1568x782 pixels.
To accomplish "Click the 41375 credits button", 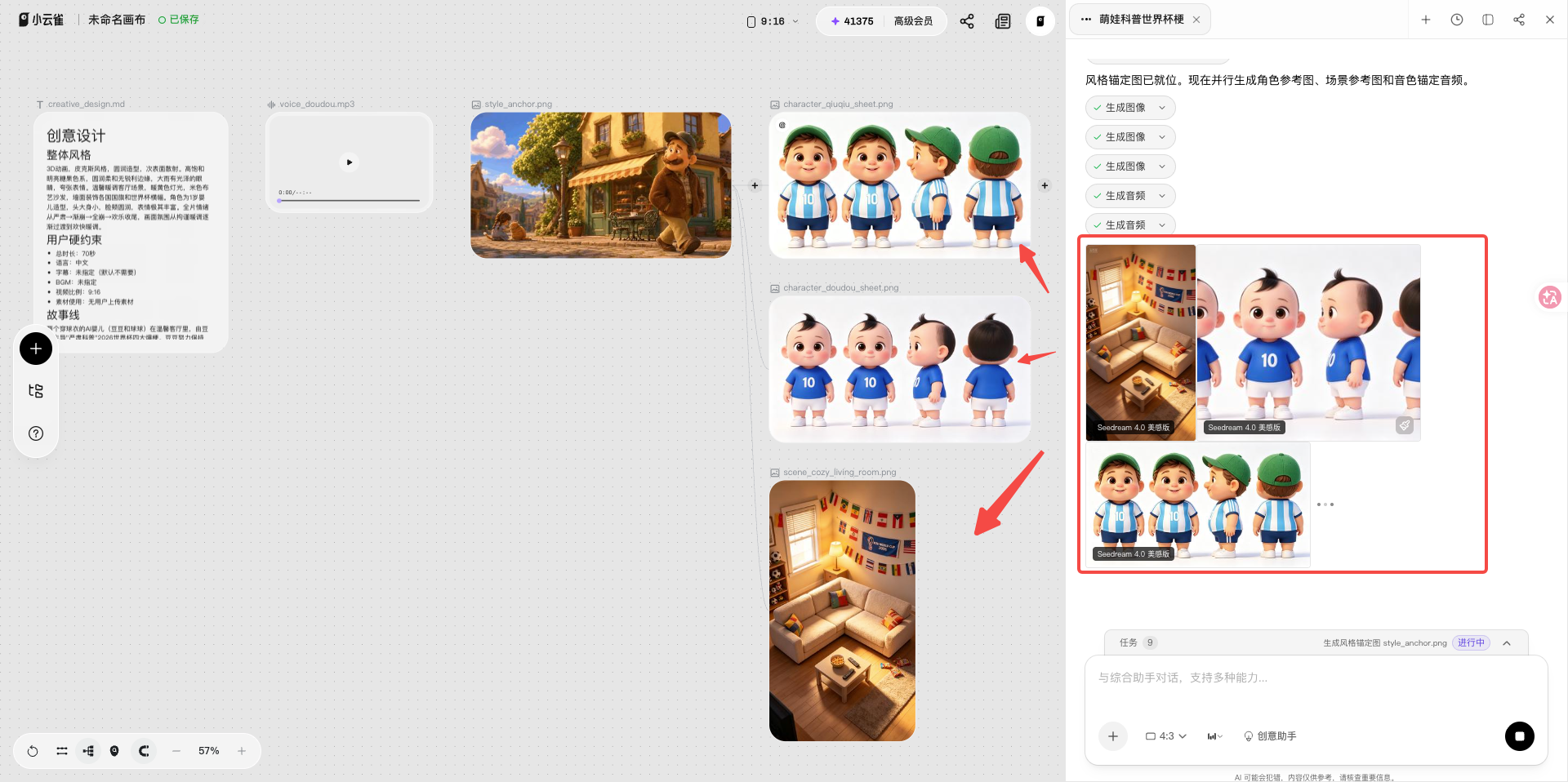I will click(x=852, y=21).
